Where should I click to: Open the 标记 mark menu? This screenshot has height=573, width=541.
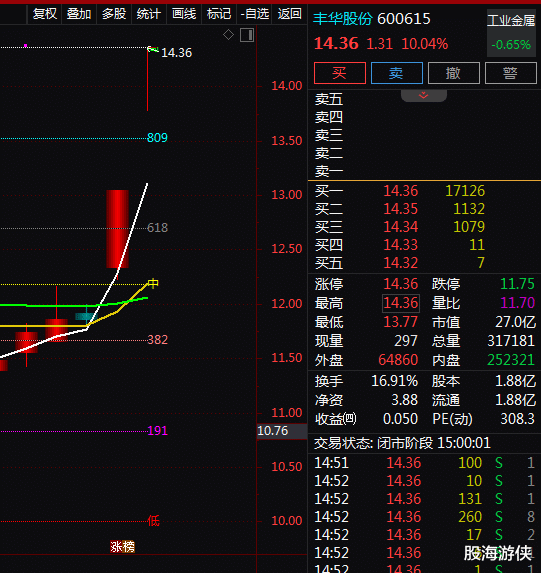click(x=219, y=14)
